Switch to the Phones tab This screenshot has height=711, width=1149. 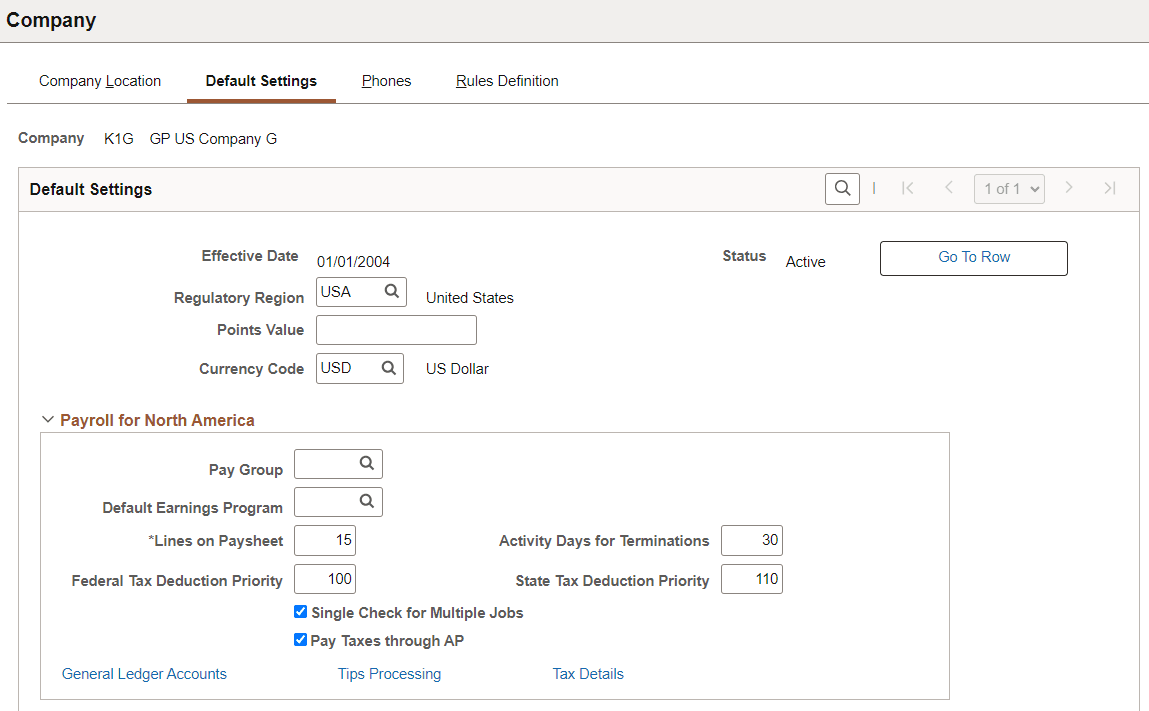(386, 81)
